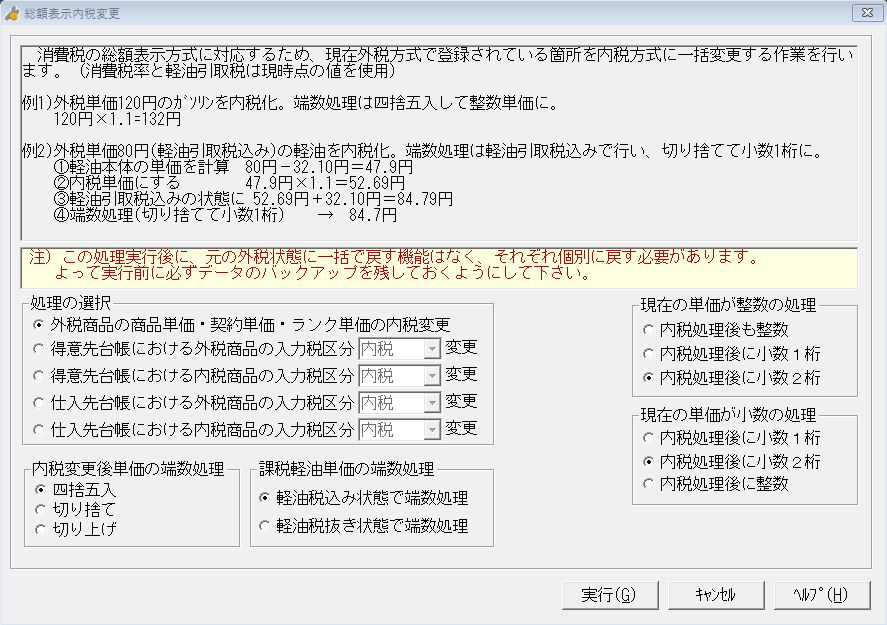The image size is (887, 625).
Task: Choose 内税処理後も整数 for integer unit prices
Action: (650, 329)
